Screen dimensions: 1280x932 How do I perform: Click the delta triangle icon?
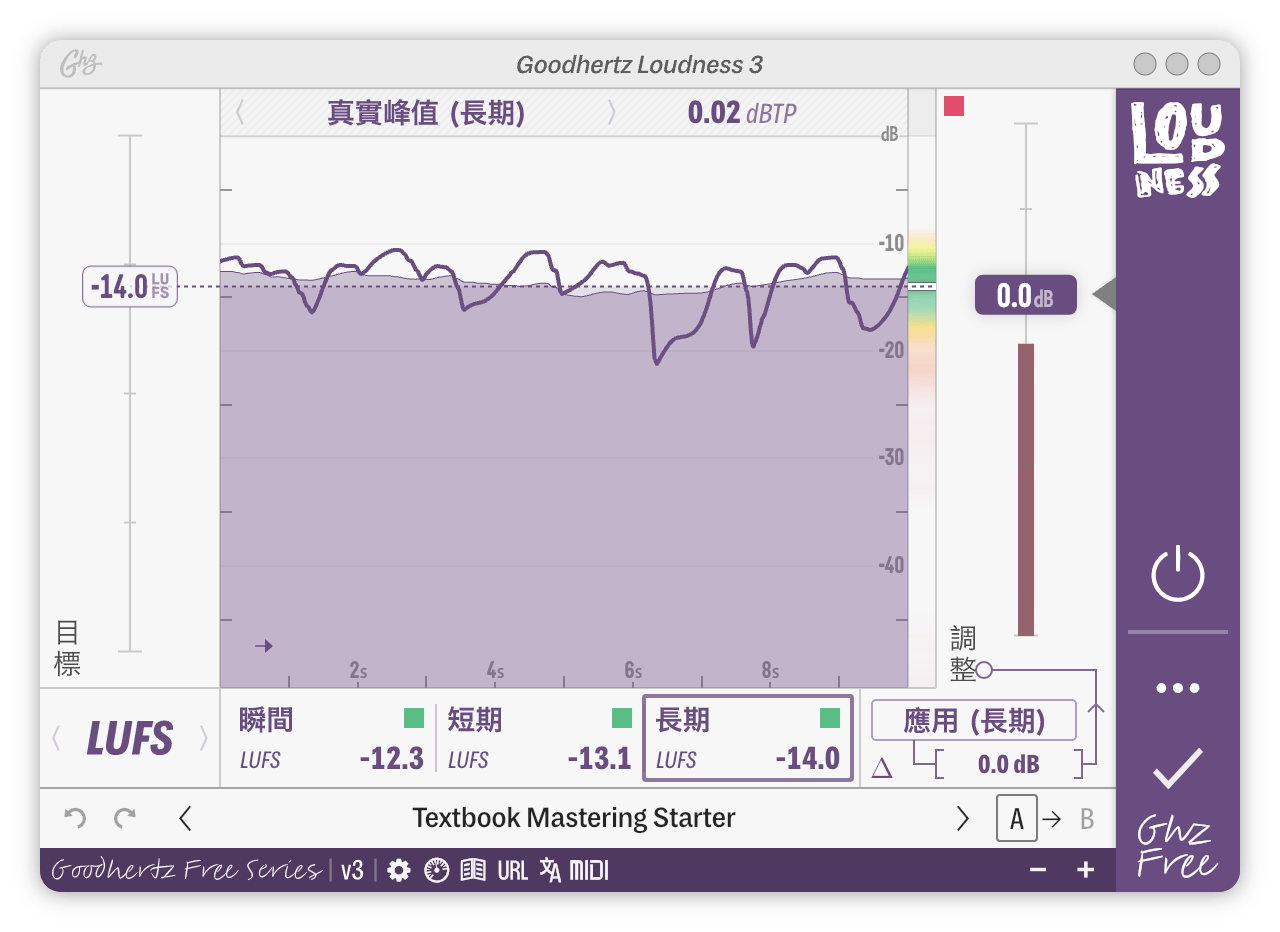tap(882, 767)
